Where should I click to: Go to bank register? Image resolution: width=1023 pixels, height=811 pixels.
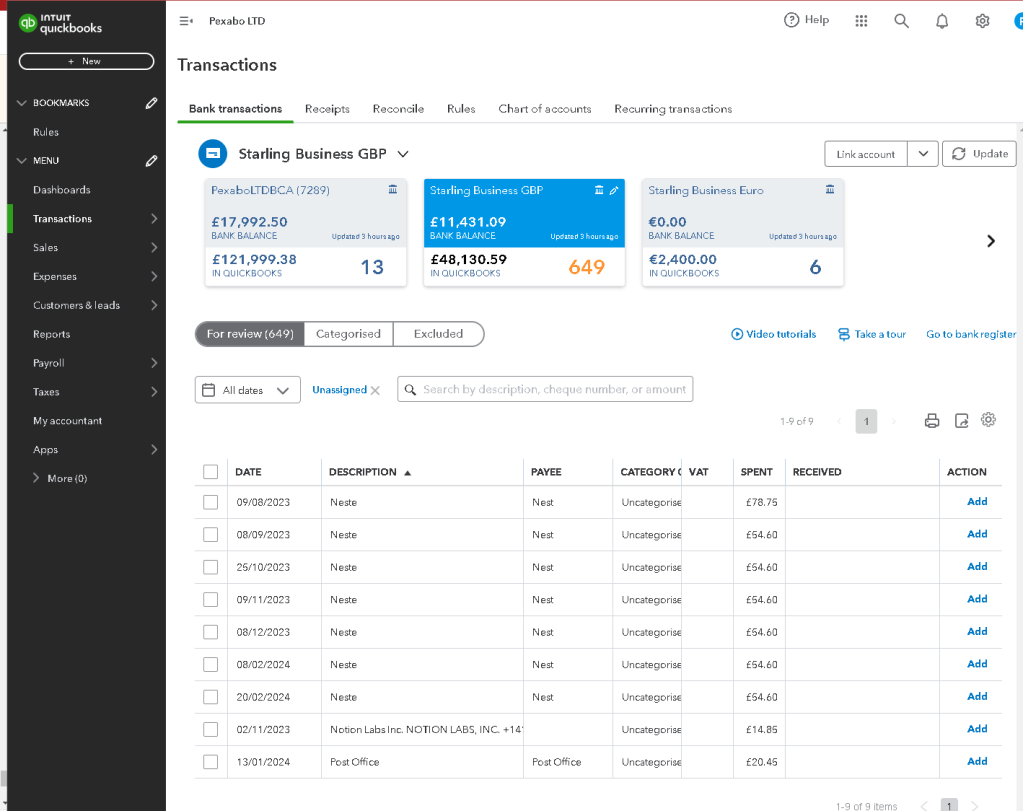point(971,334)
